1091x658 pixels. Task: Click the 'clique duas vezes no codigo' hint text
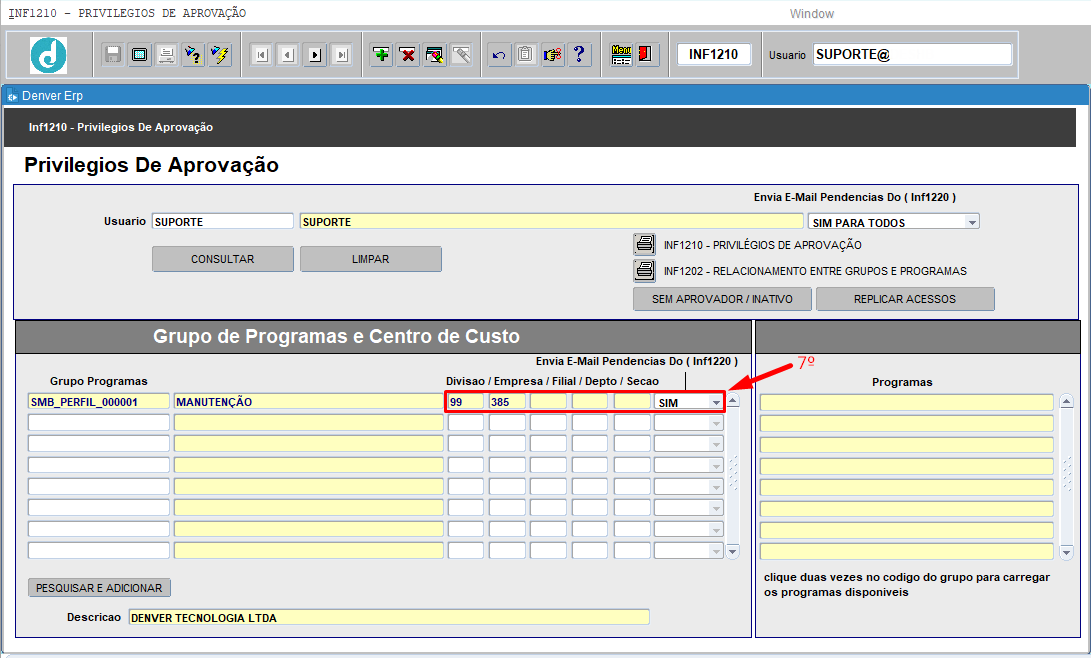pyautogui.click(x=907, y=585)
